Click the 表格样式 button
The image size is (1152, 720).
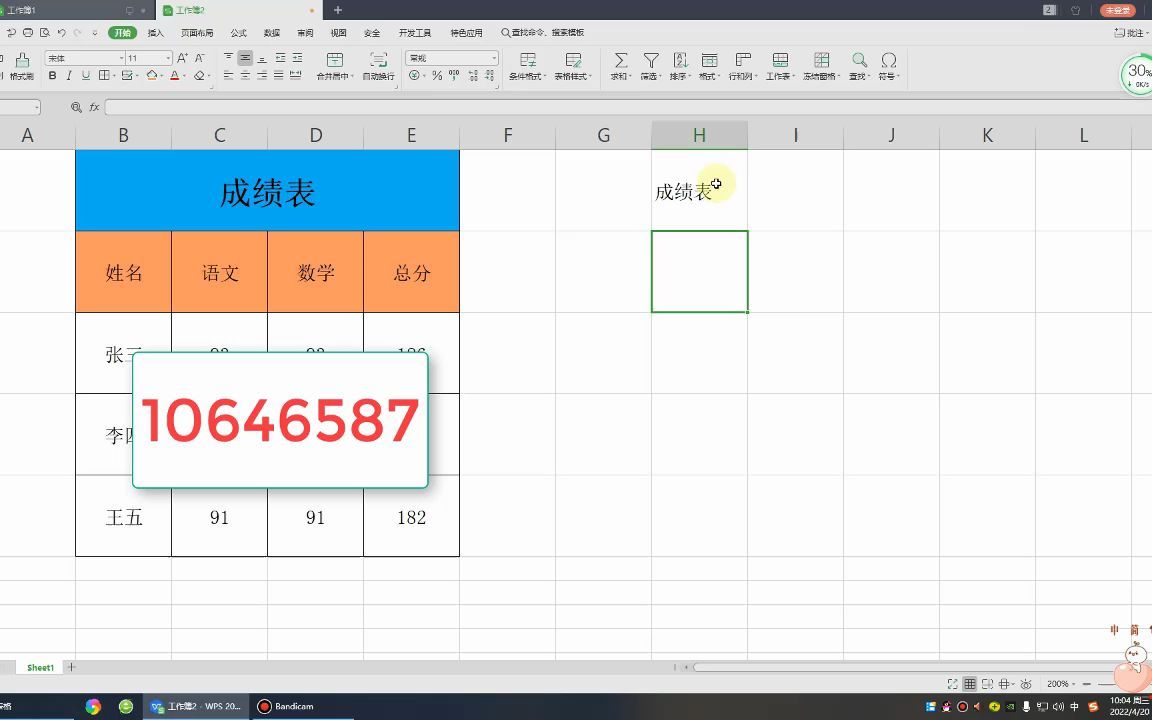pyautogui.click(x=572, y=62)
